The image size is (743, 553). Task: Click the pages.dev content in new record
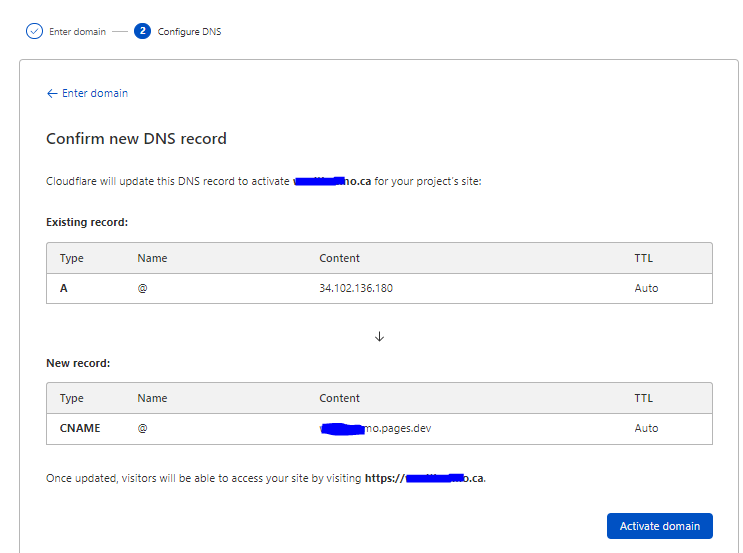[x=375, y=428]
